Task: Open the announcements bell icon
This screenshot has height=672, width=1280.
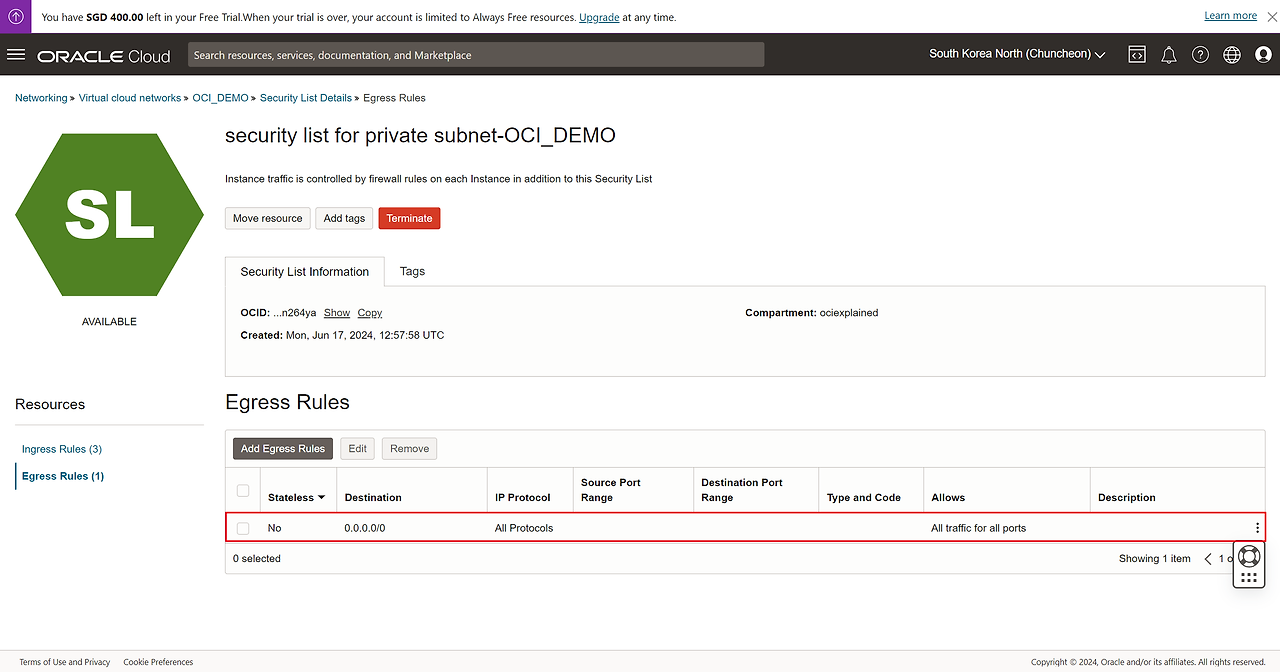Action: pyautogui.click(x=1168, y=55)
